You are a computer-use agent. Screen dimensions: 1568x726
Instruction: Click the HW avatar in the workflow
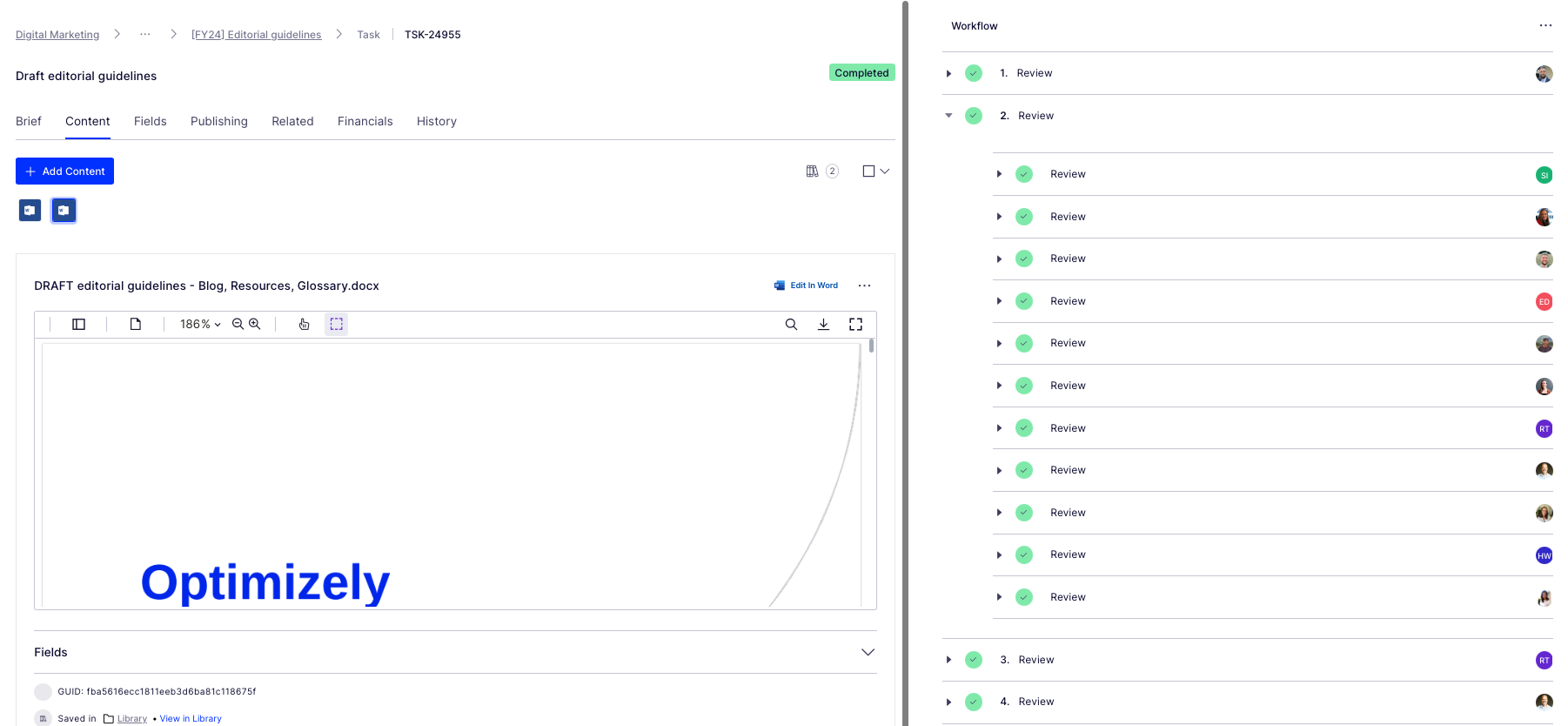point(1544,555)
